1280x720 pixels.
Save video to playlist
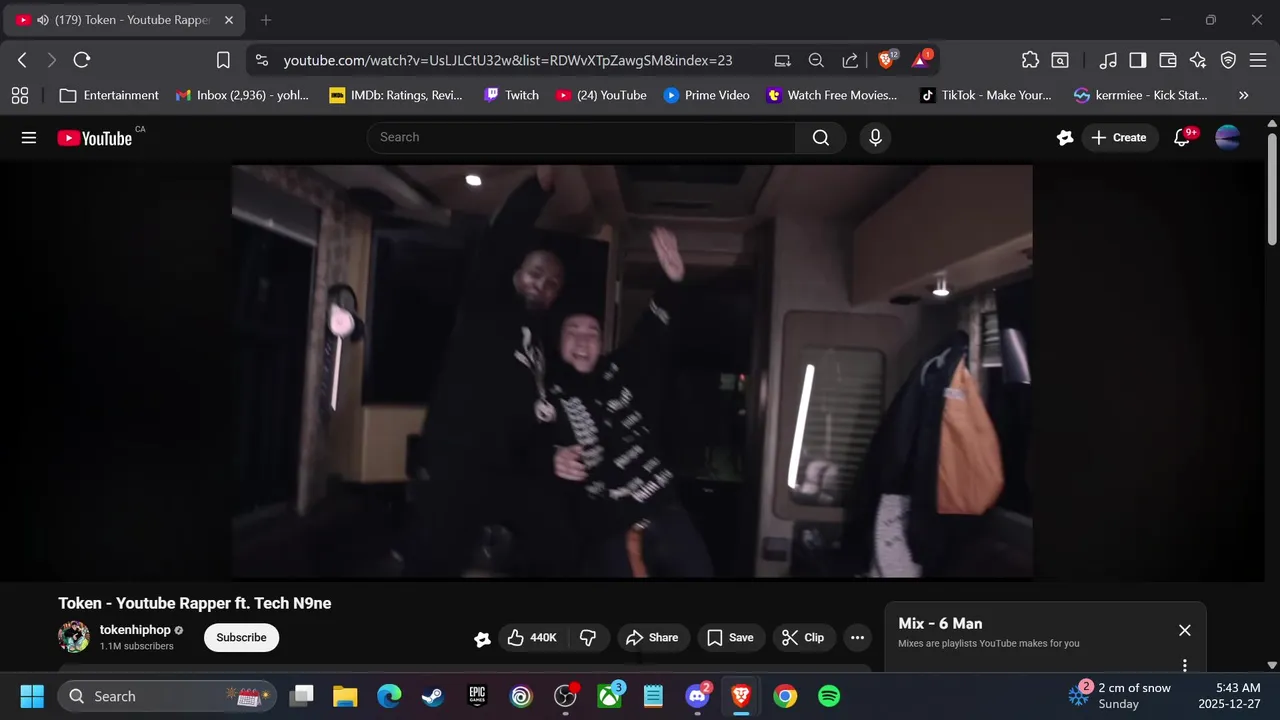730,637
